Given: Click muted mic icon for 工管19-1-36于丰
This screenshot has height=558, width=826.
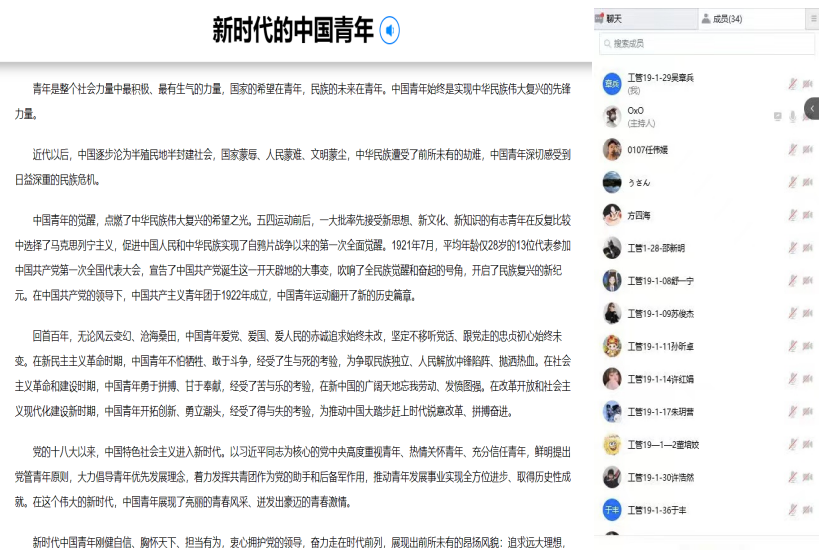Looking at the screenshot, I should pos(792,510).
